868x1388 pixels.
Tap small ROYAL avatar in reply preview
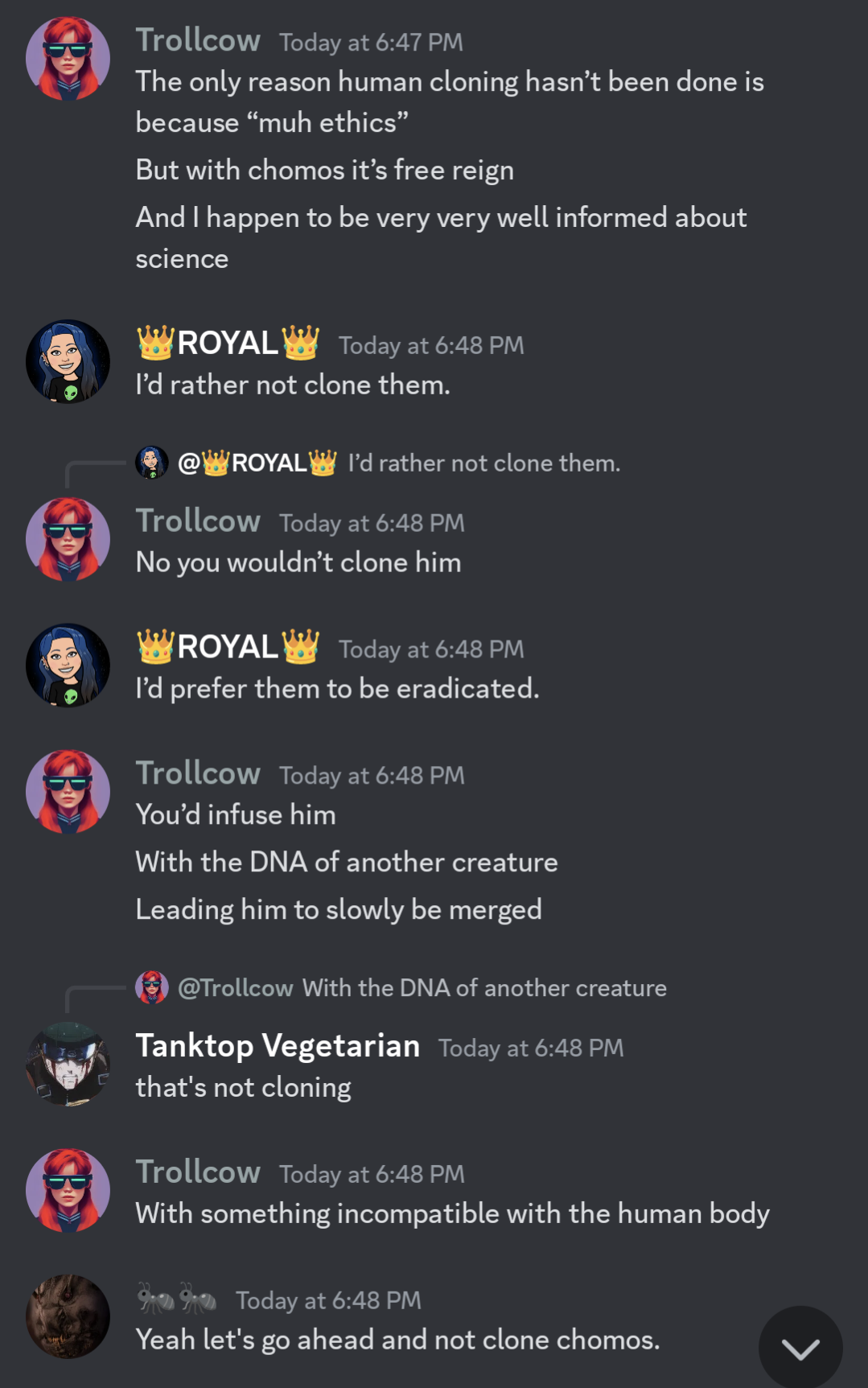[152, 463]
